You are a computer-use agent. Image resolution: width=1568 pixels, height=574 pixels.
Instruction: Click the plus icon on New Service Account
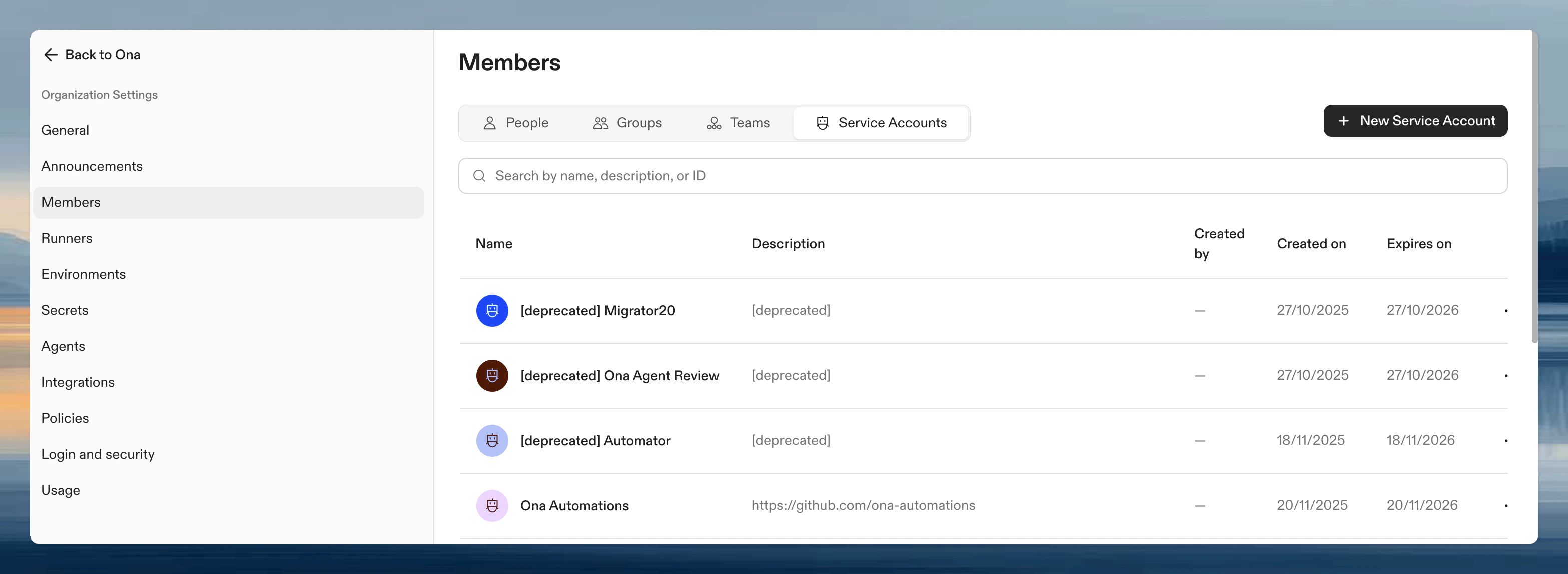pos(1343,121)
